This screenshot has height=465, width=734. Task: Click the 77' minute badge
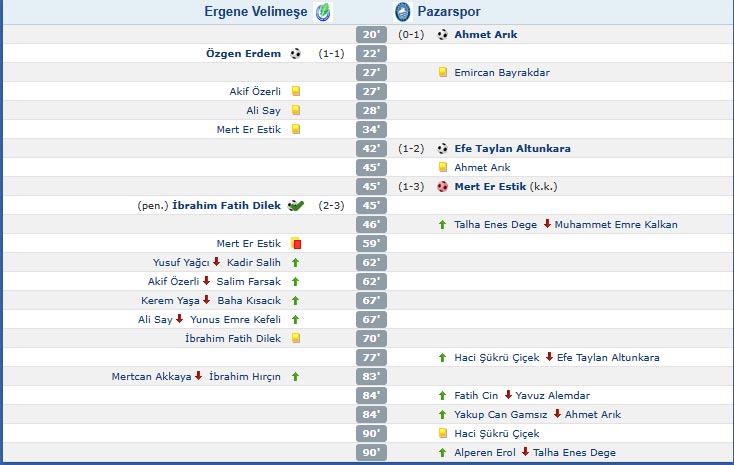[370, 358]
